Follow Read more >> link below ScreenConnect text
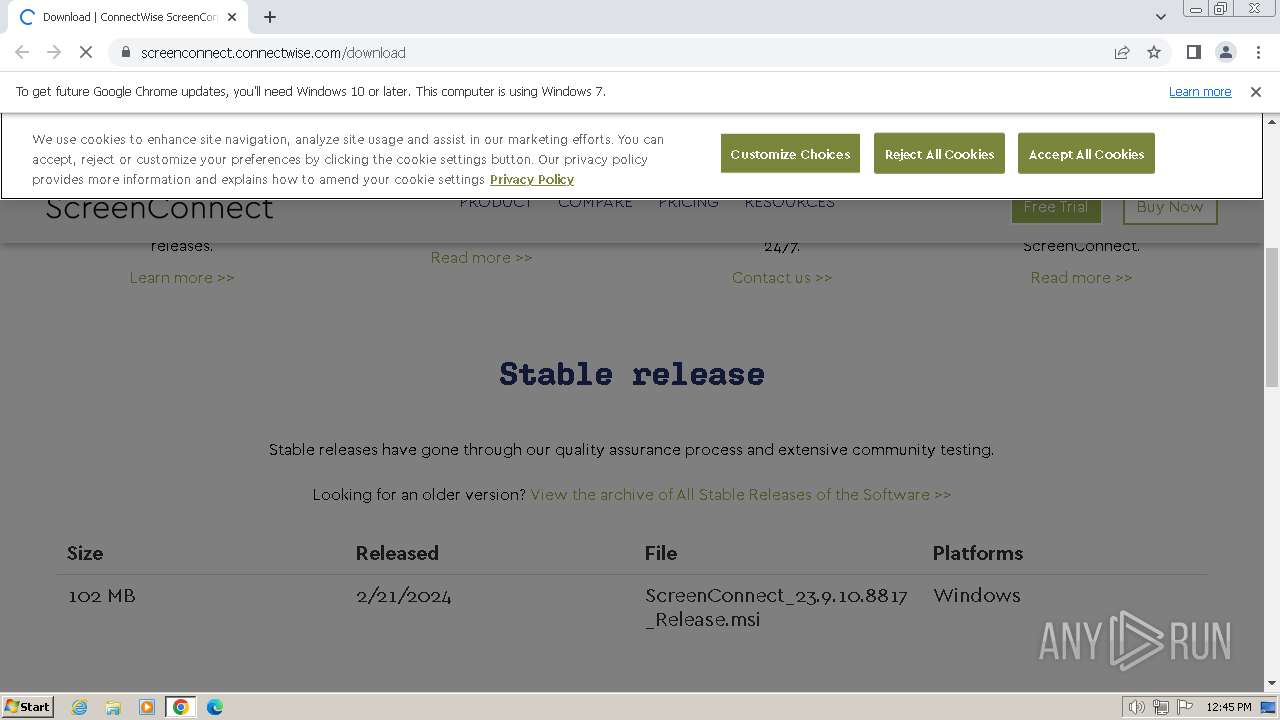Image resolution: width=1280 pixels, height=720 pixels. pos(1081,278)
